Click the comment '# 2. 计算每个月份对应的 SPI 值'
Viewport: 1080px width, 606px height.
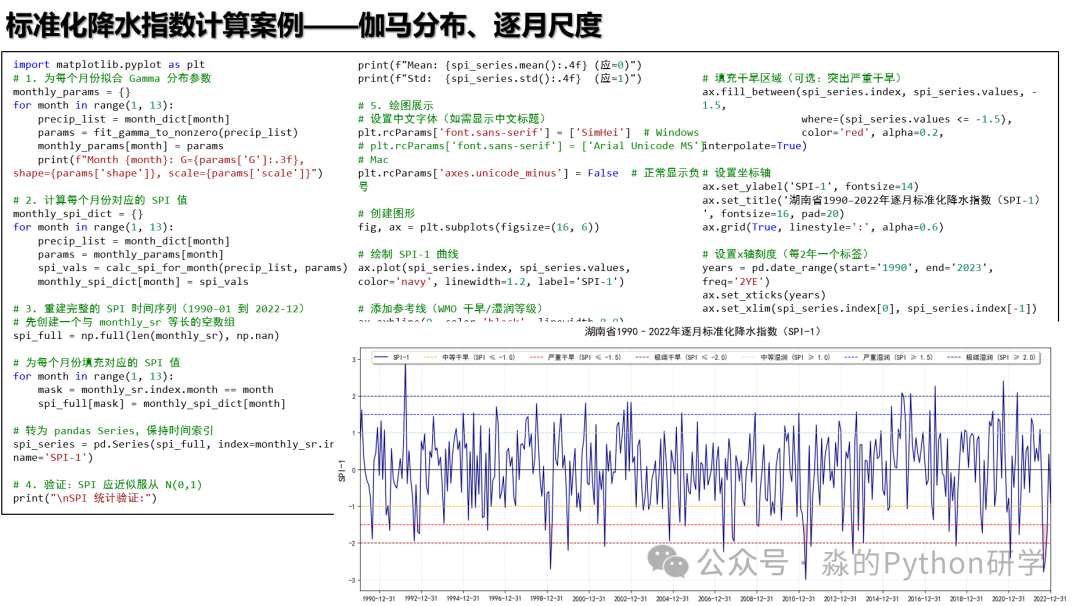100,200
